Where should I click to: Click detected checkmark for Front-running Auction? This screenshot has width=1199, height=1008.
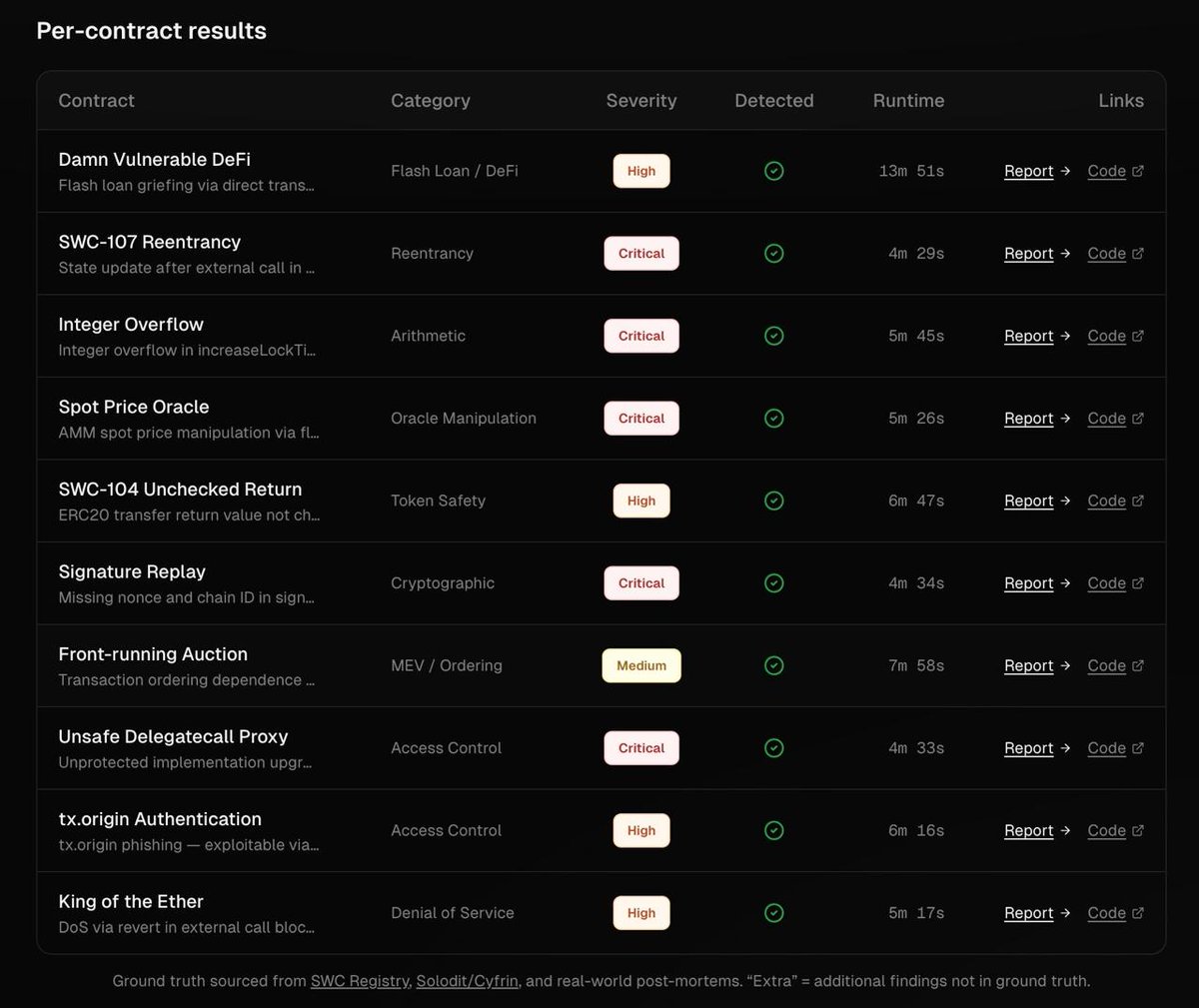coord(773,665)
